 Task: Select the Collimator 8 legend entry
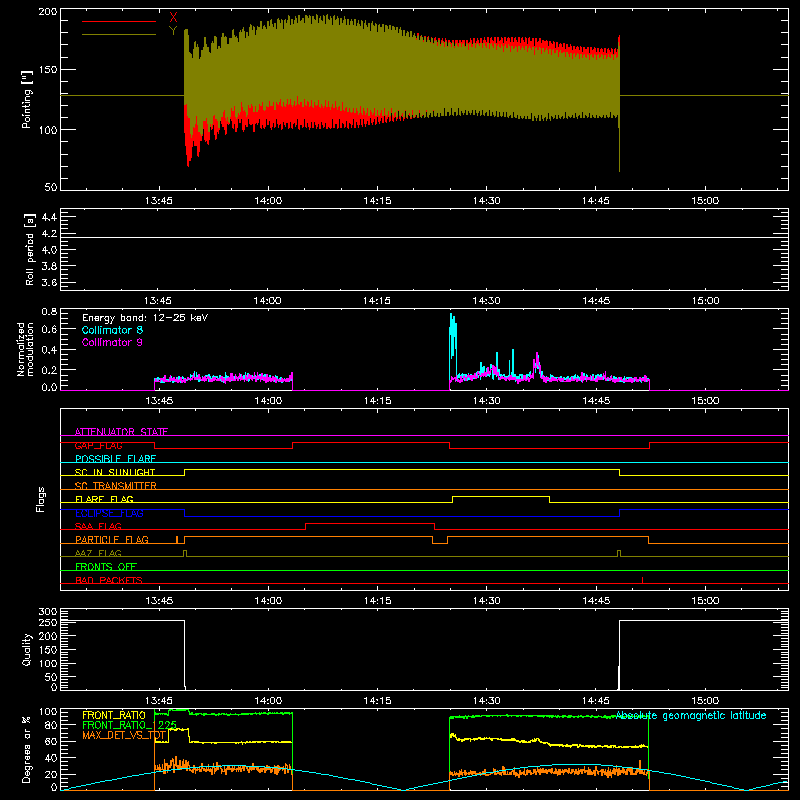[x=112, y=330]
